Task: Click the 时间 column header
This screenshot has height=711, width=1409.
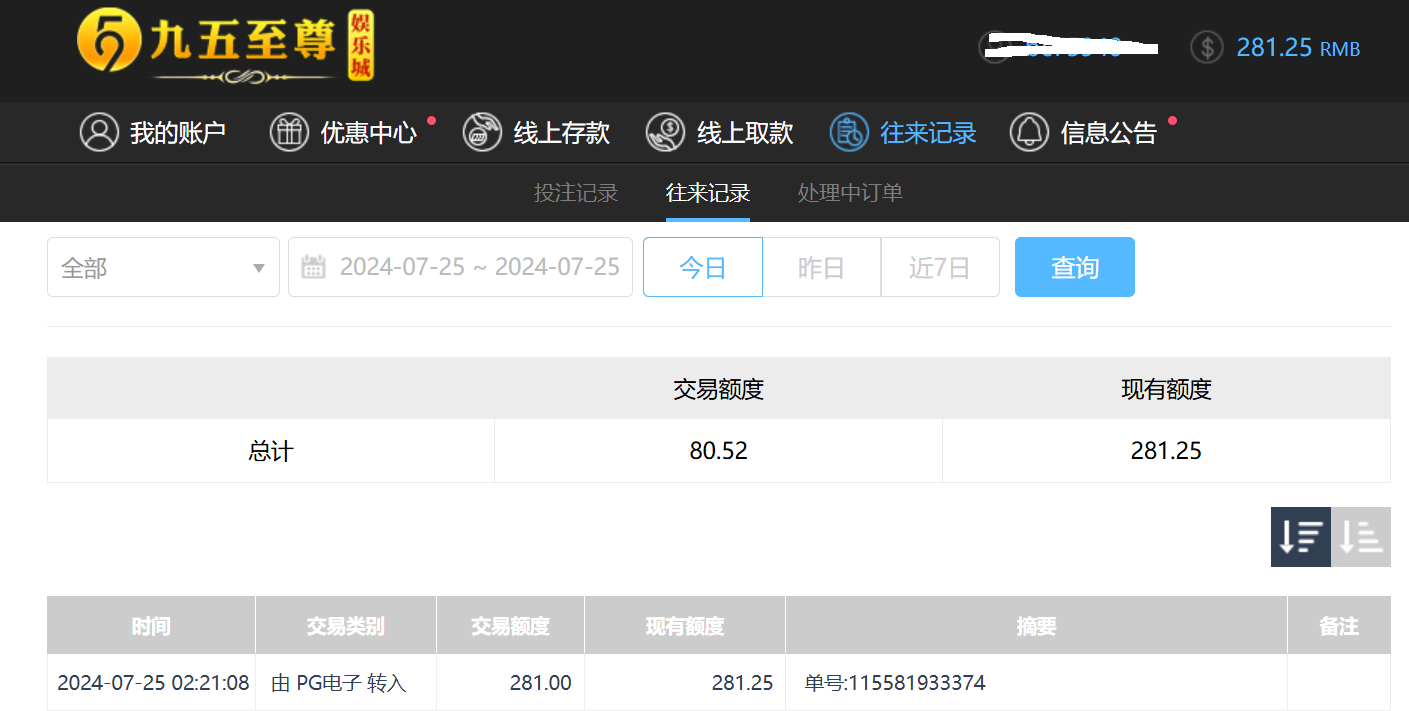Action: coord(151,626)
